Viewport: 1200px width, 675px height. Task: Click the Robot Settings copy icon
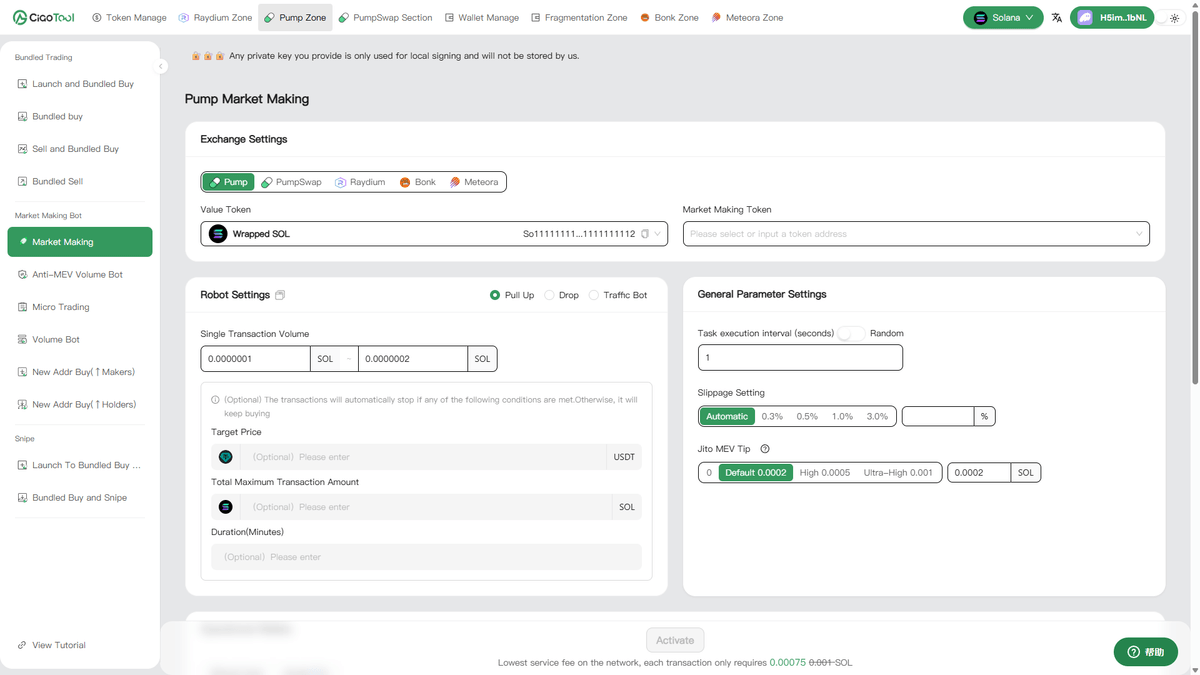pos(280,295)
